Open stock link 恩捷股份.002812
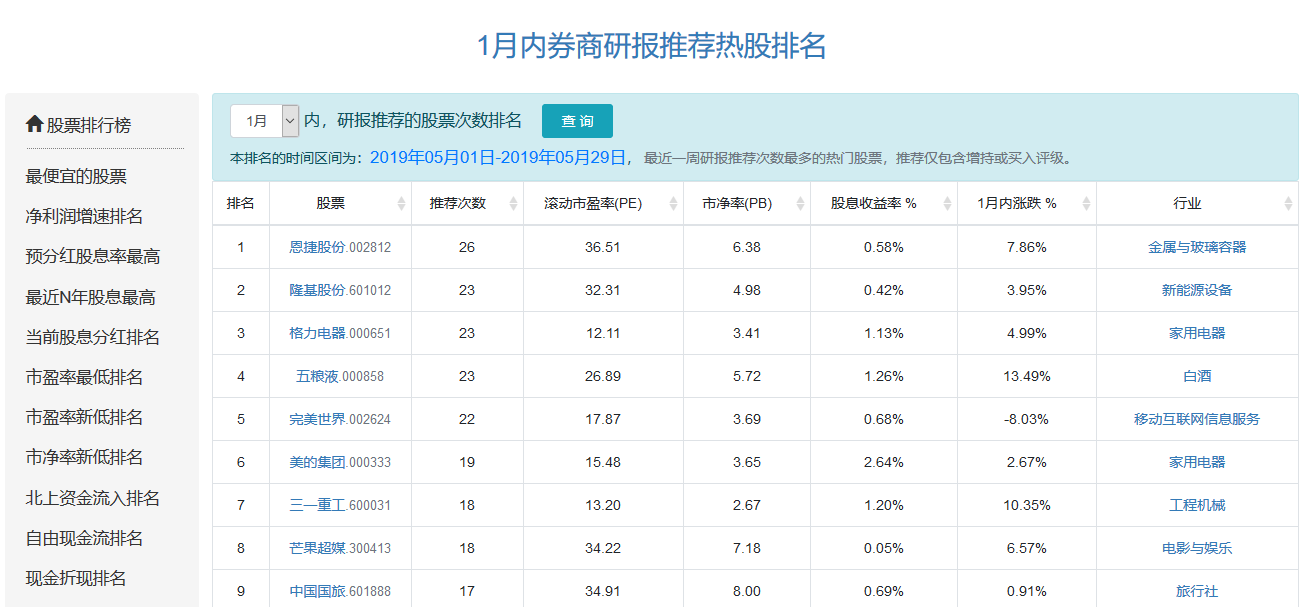The width and height of the screenshot is (1306, 607). click(x=340, y=247)
